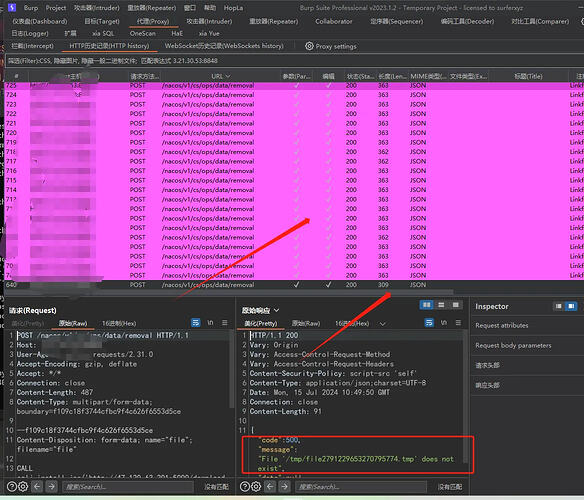Select side-by-side layout icon
Viewport: 584px width, 500px height.
click(426, 305)
